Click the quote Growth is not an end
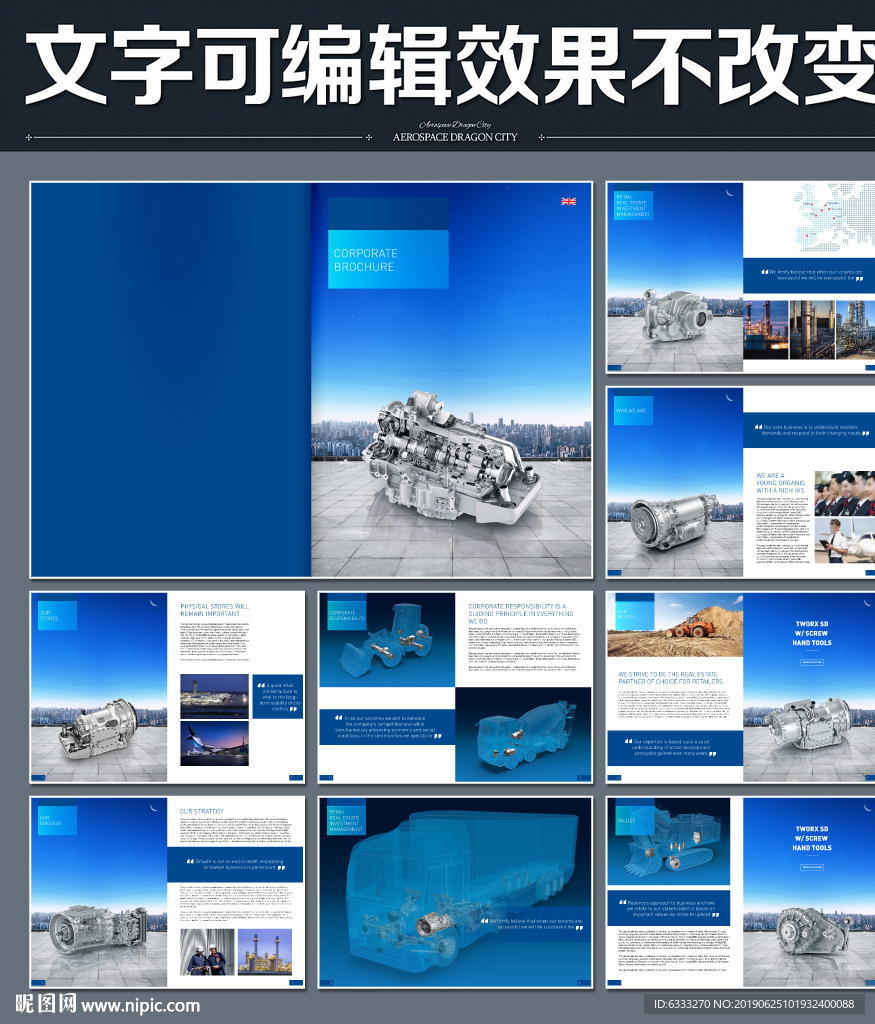 (x=235, y=865)
